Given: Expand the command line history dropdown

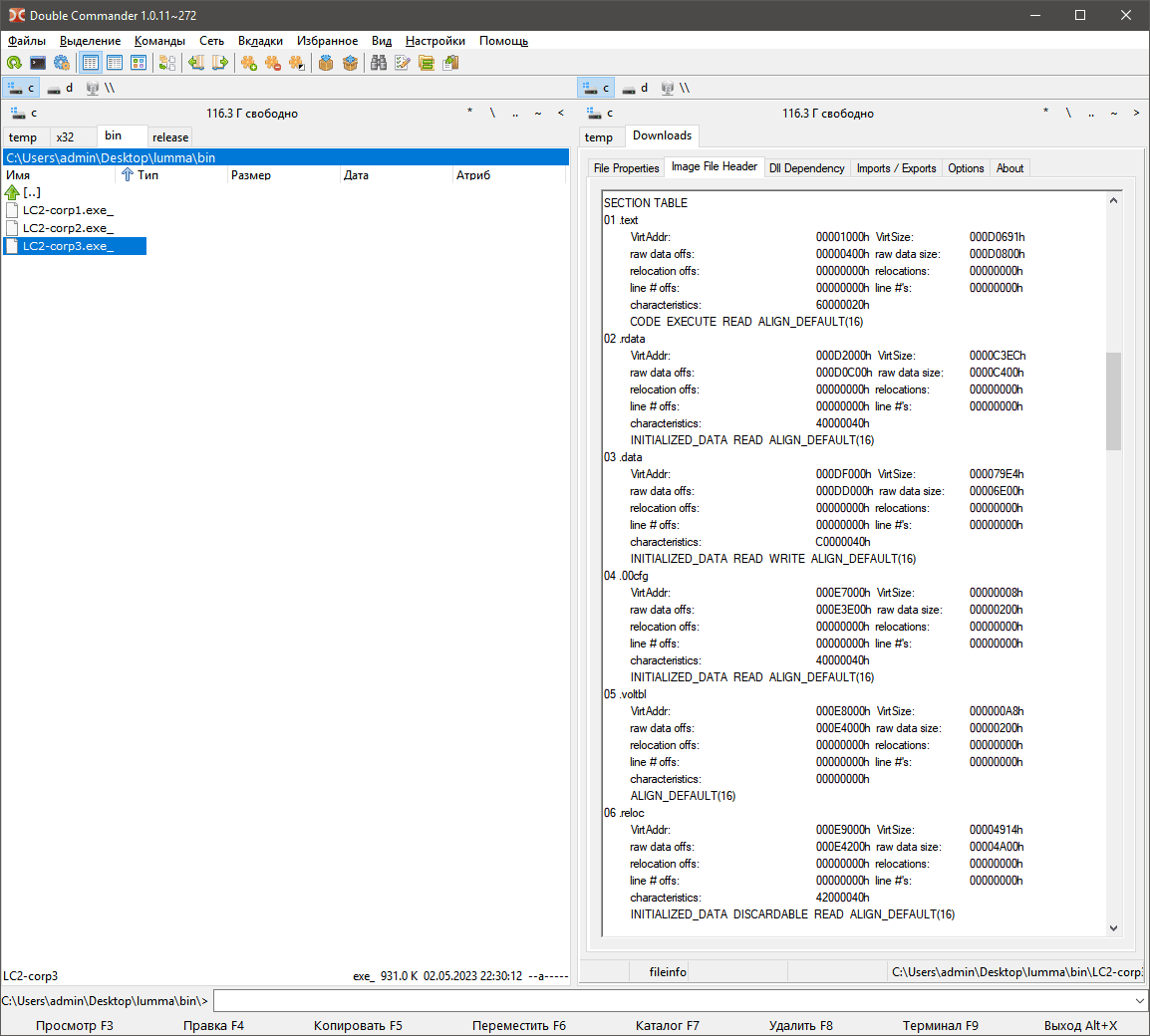Looking at the screenshot, I should 1139,1000.
